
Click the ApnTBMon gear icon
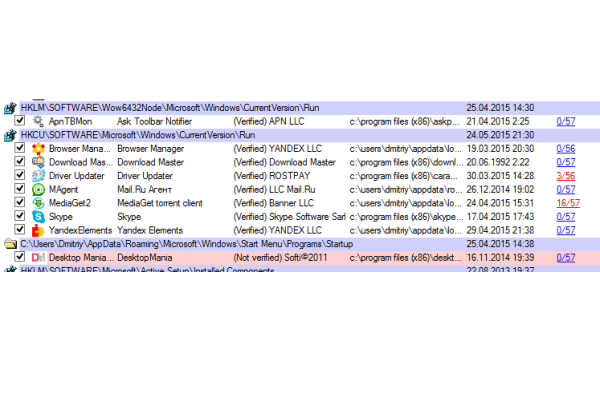[38, 121]
